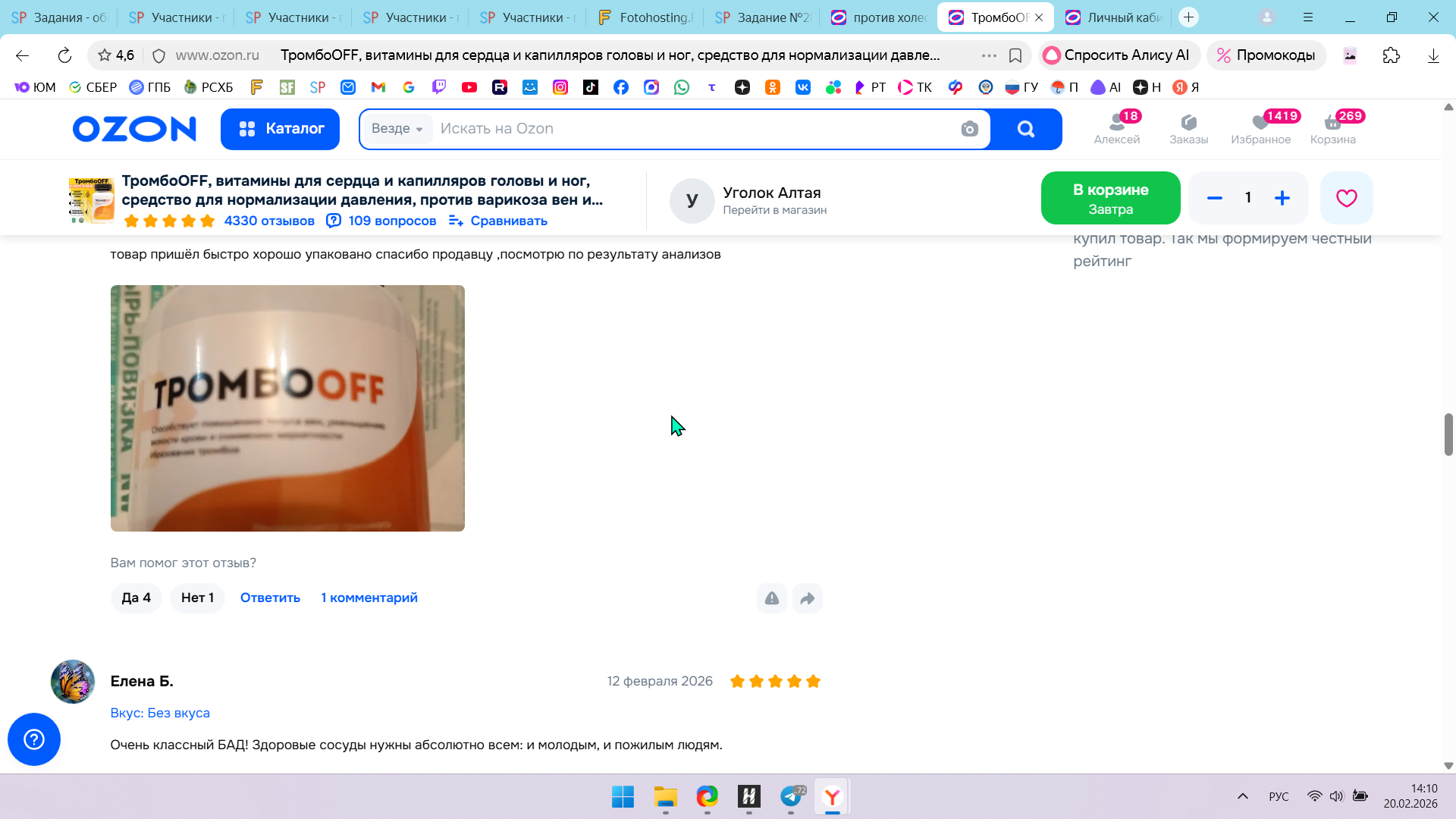Click the camera image search icon
This screenshot has width=1456, height=819.
tap(969, 129)
